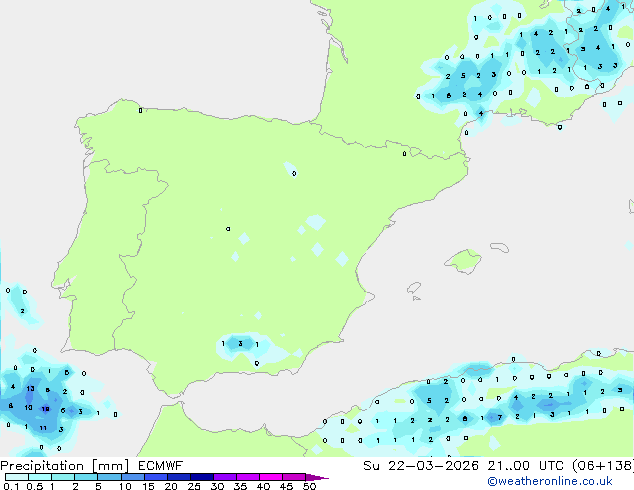
Task: Click the date "Su 22-03-2026"
Action: (x=421, y=465)
